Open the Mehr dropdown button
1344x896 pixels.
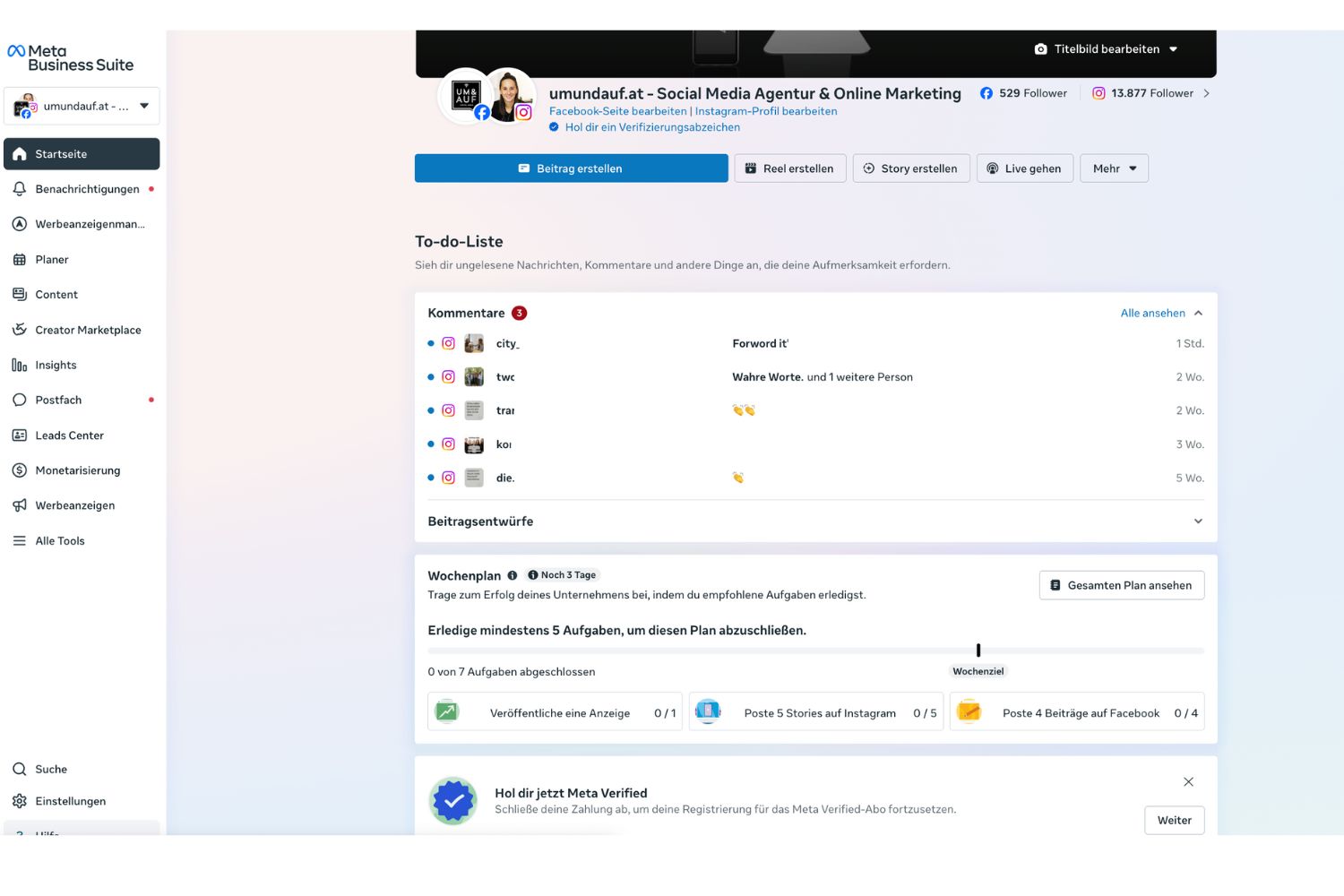point(1115,168)
